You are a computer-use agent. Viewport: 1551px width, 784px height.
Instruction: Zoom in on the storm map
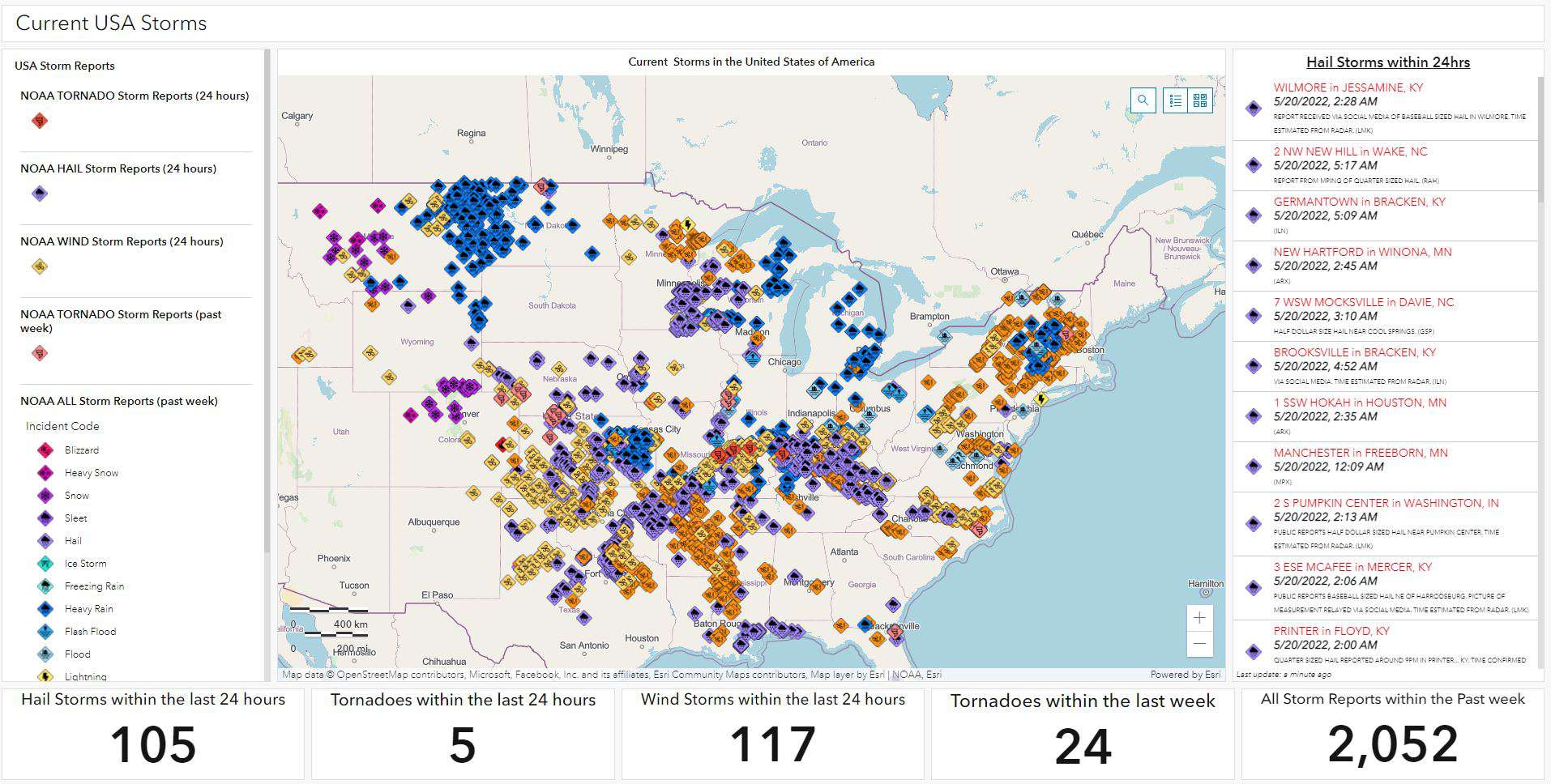click(1199, 618)
